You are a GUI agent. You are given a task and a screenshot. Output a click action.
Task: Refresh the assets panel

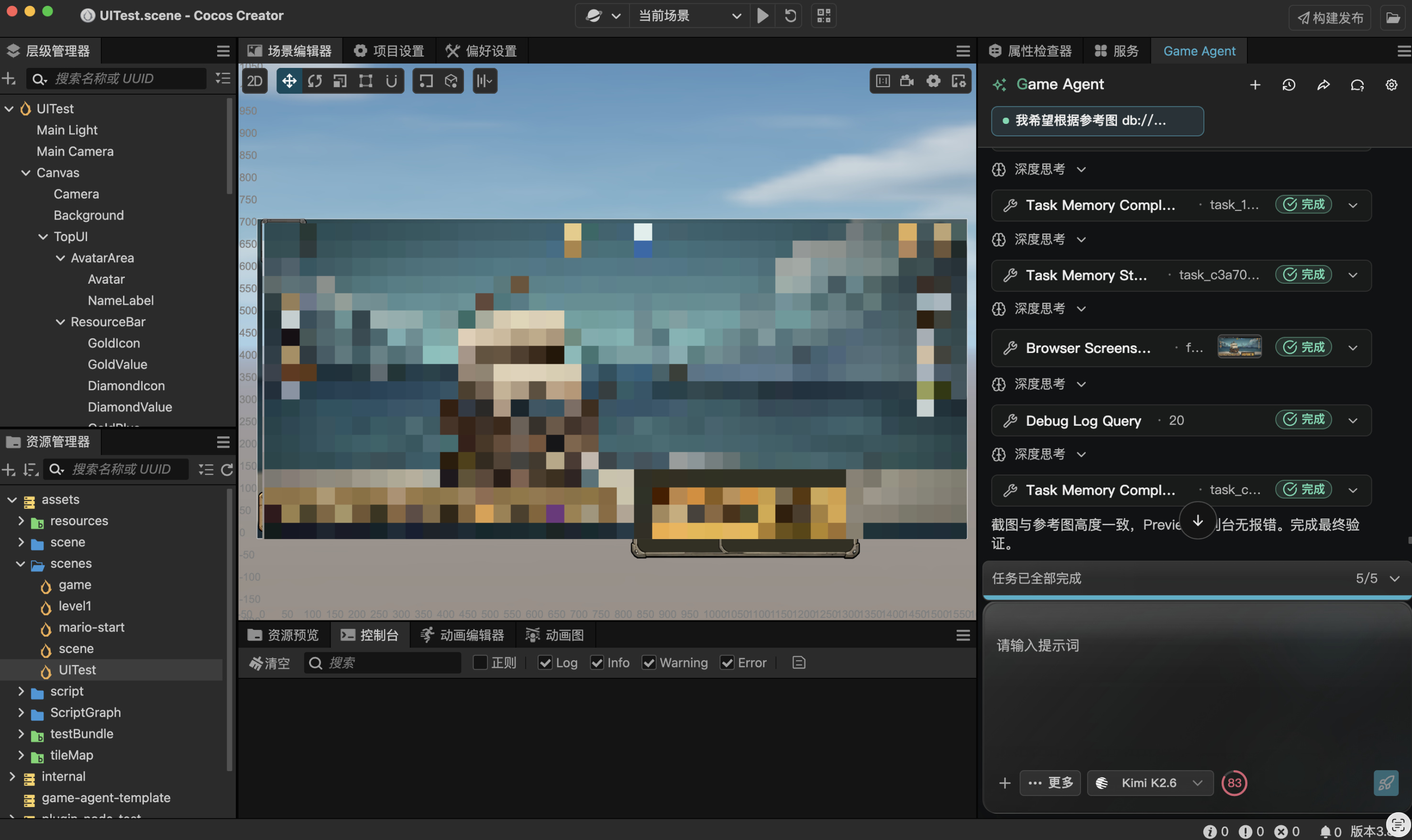click(227, 469)
